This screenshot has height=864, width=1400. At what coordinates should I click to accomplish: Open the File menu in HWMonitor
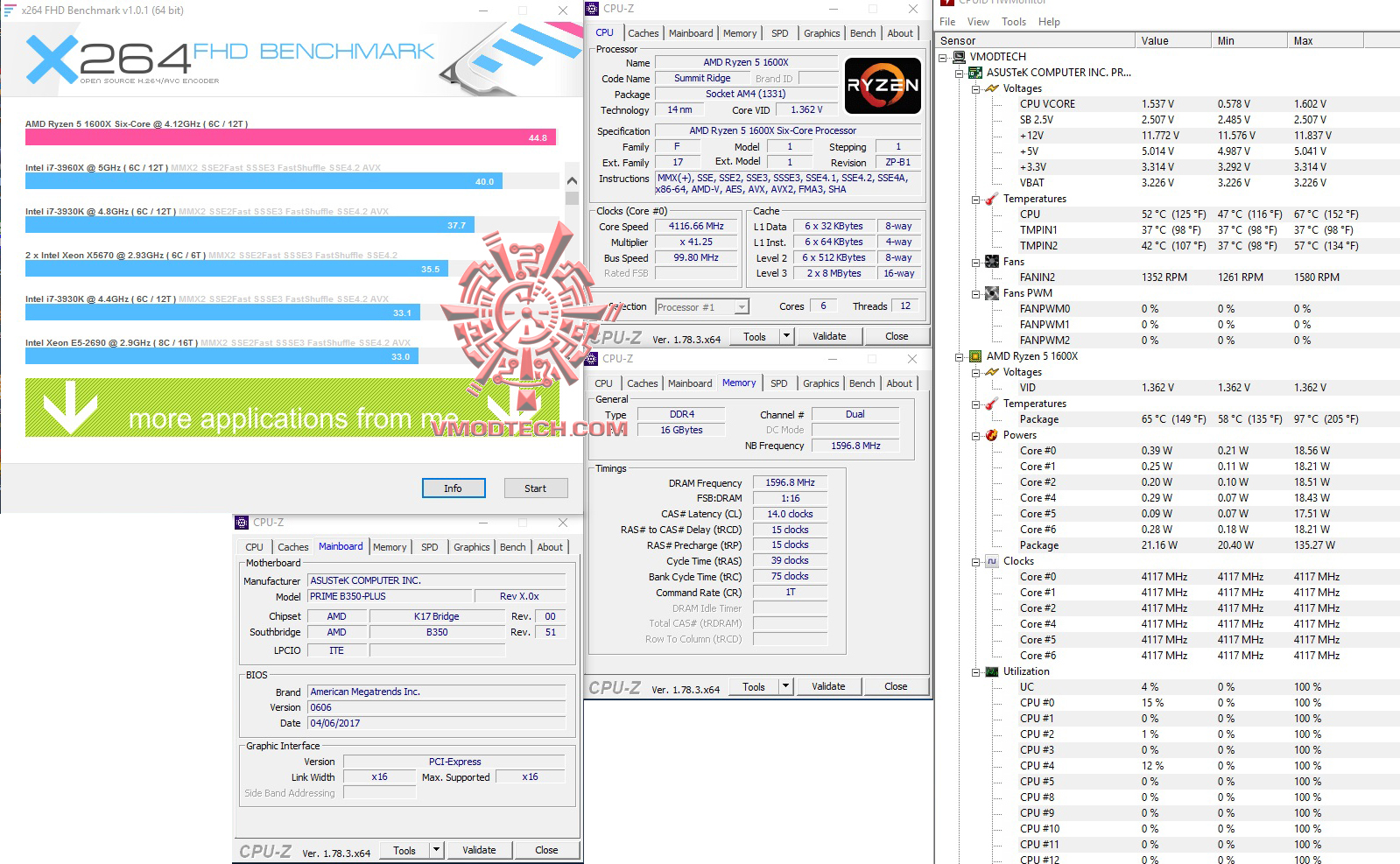click(x=947, y=22)
